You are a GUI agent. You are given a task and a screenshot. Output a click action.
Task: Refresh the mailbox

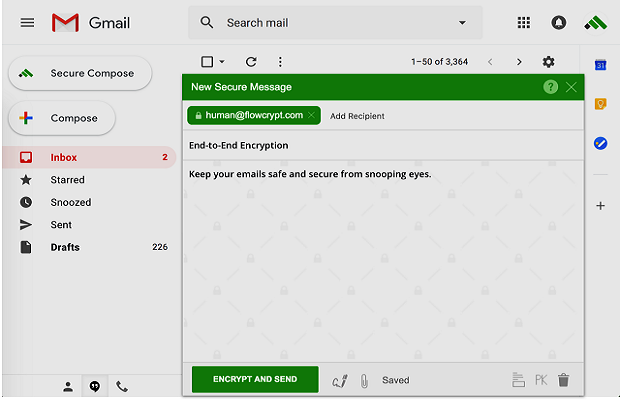(251, 62)
